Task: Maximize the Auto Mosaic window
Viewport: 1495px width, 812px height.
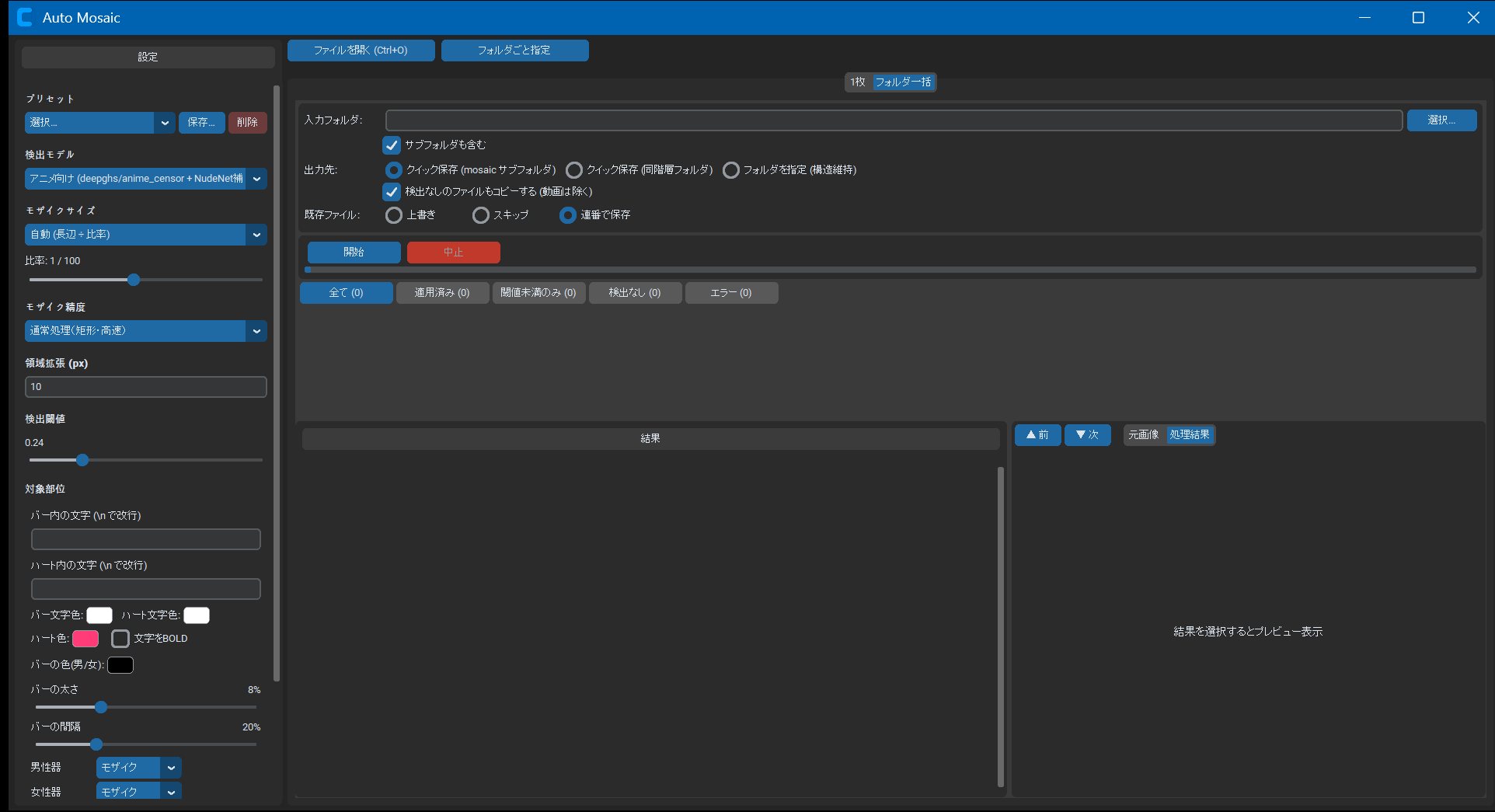Action: pyautogui.click(x=1418, y=17)
